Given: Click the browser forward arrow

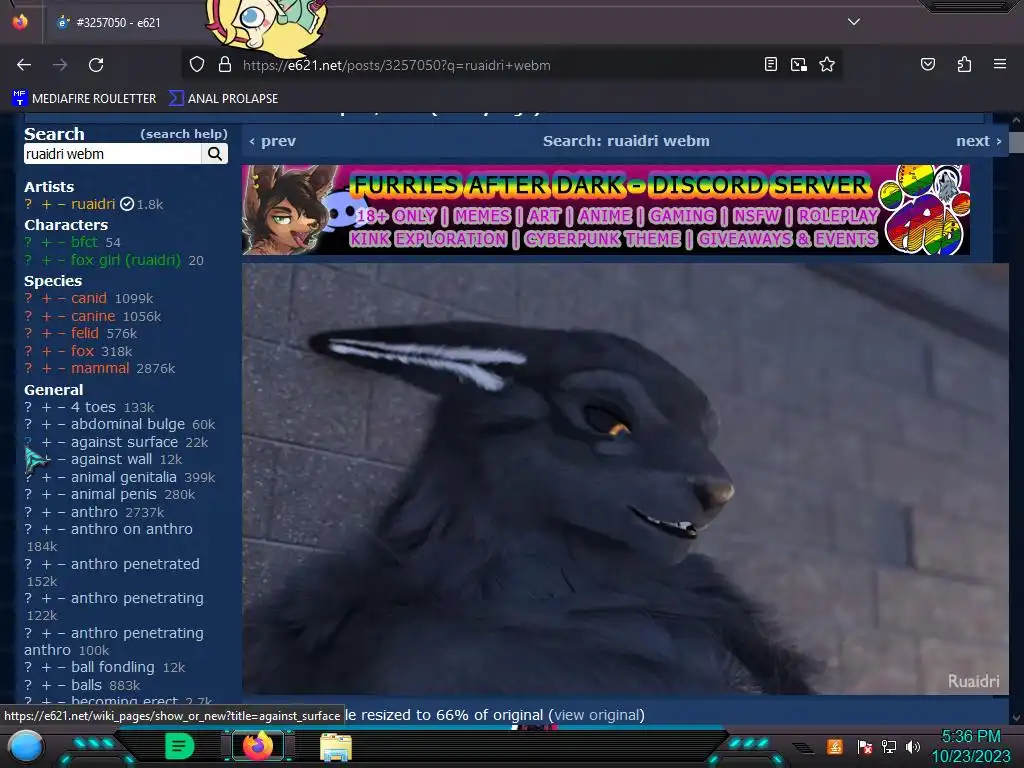Looking at the screenshot, I should click(60, 65).
